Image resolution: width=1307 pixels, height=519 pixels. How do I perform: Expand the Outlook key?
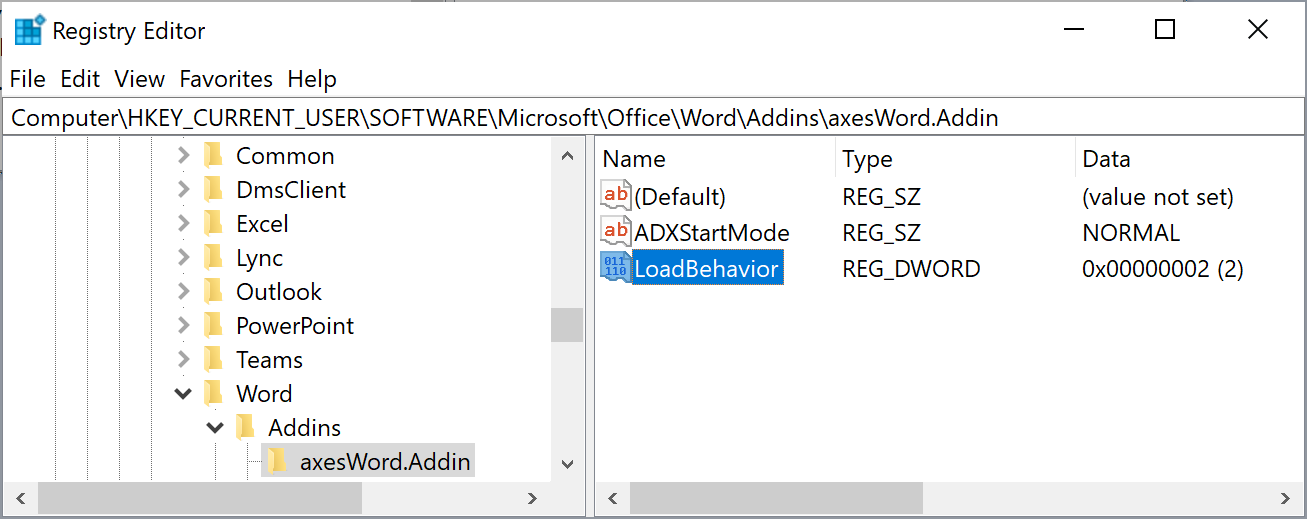pos(183,292)
